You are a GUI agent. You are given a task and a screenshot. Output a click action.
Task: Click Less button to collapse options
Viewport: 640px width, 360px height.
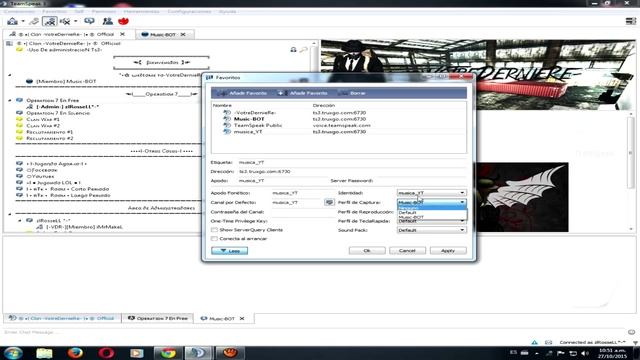[229, 251]
